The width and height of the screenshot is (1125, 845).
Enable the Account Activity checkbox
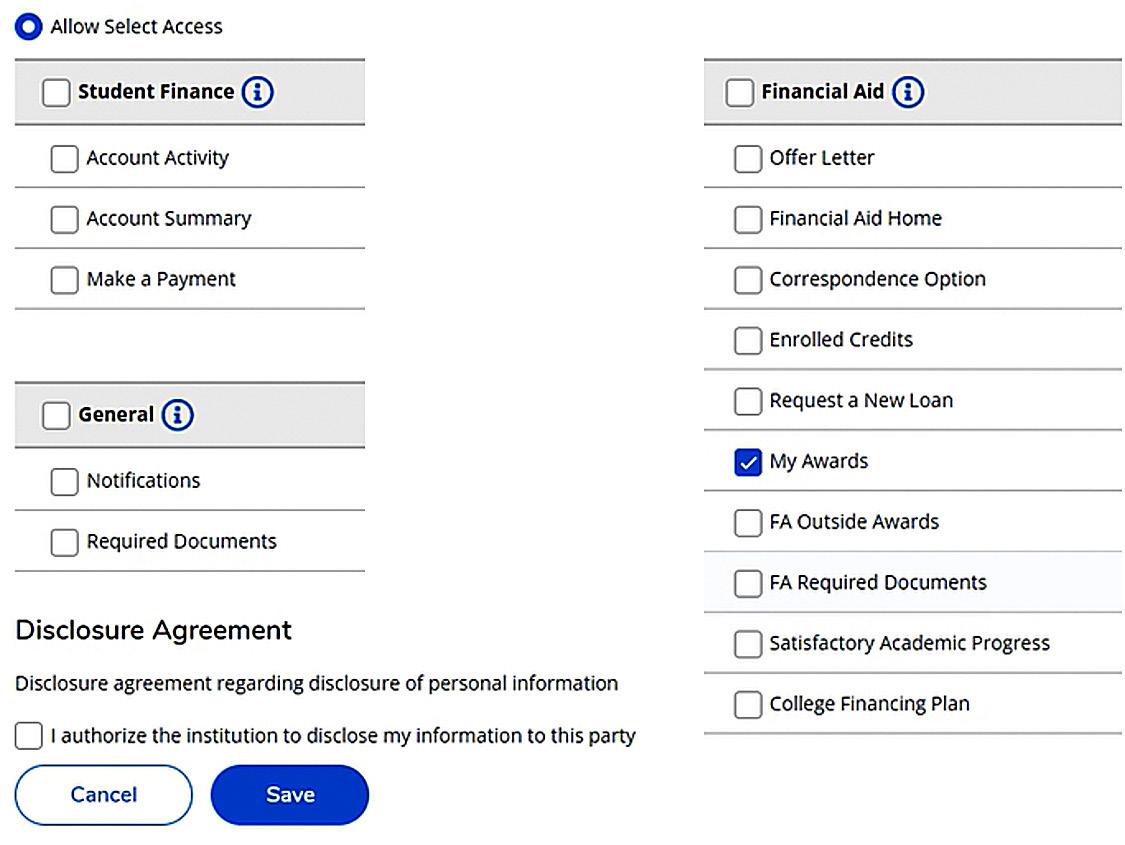point(64,158)
